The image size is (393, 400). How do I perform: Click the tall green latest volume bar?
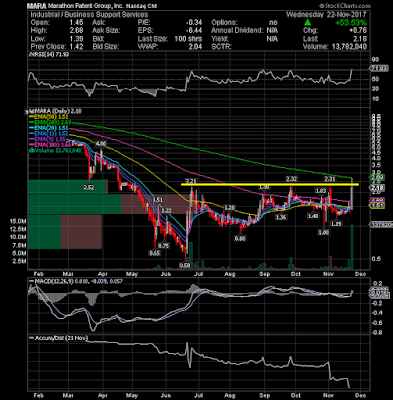coord(352,247)
